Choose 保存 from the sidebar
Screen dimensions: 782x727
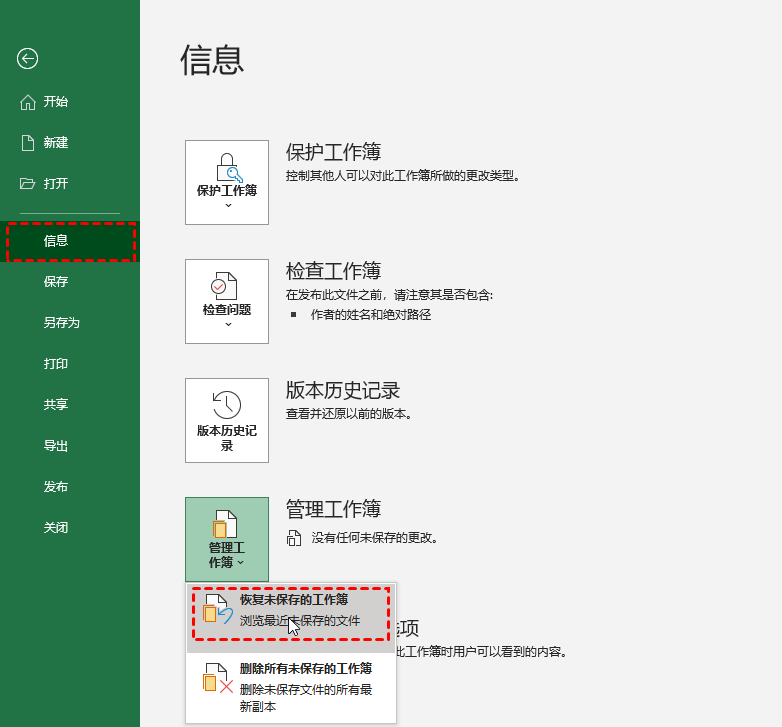tap(56, 282)
